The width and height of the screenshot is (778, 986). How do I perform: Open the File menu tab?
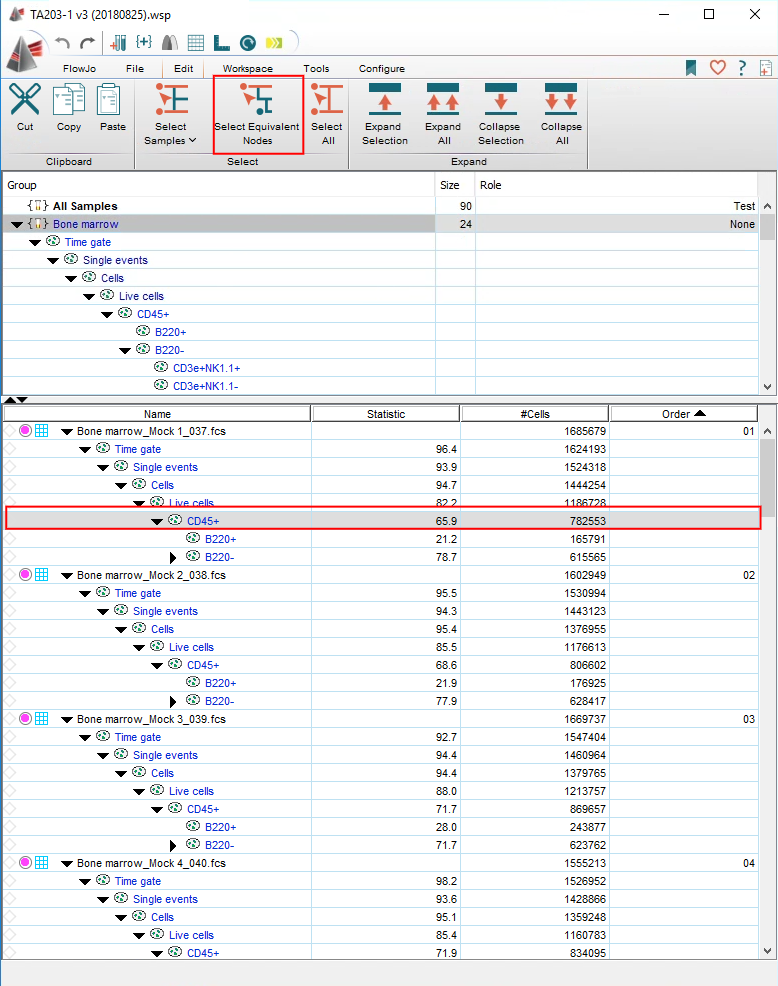pyautogui.click(x=135, y=69)
